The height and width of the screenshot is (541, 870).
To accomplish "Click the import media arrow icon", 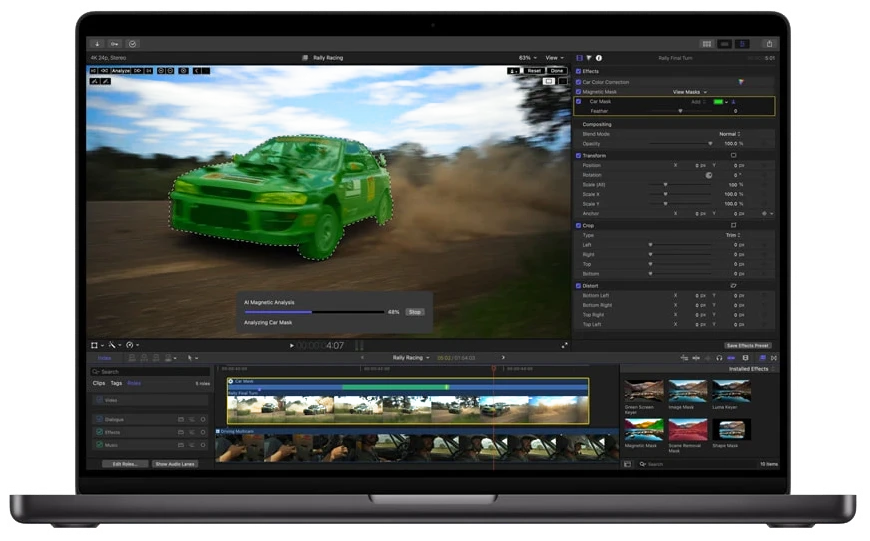I will click(x=97, y=44).
